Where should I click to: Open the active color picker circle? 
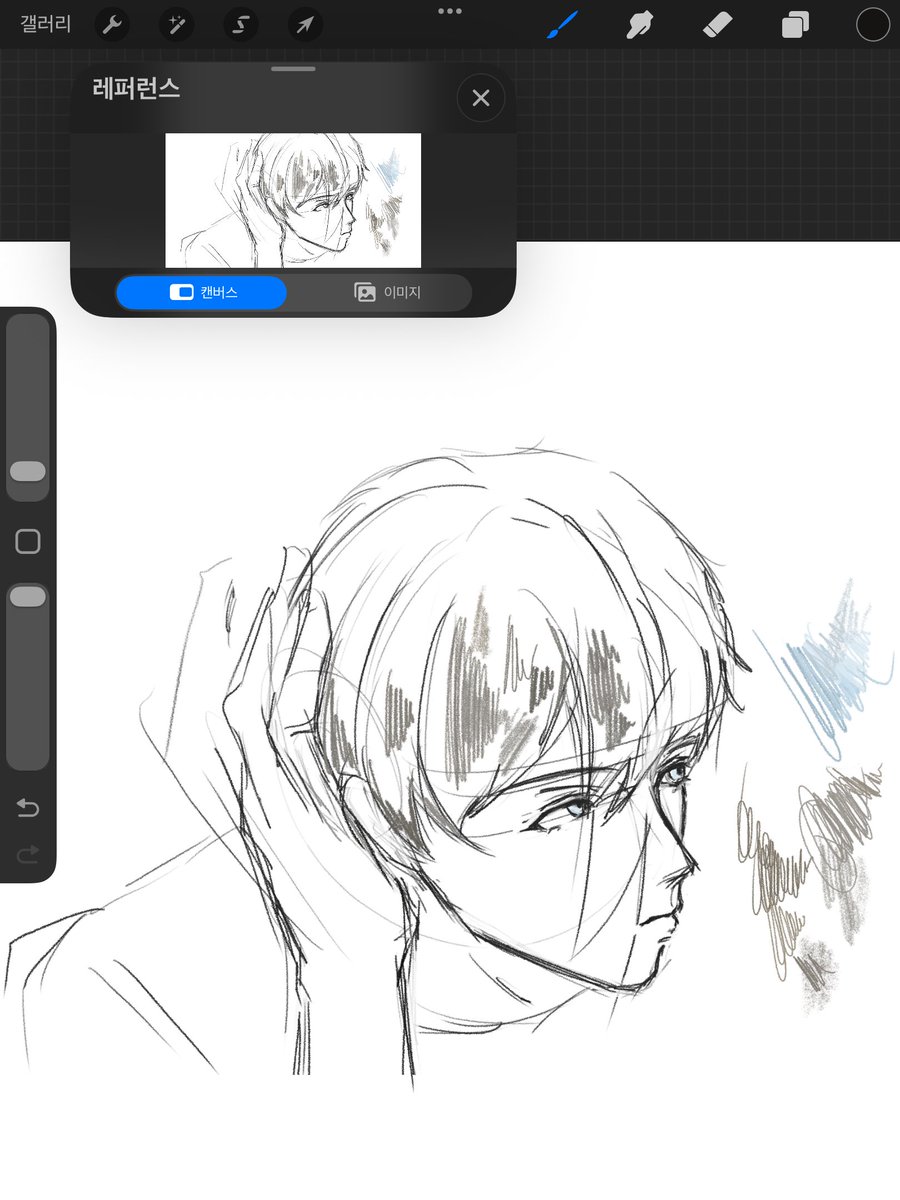coord(873,24)
